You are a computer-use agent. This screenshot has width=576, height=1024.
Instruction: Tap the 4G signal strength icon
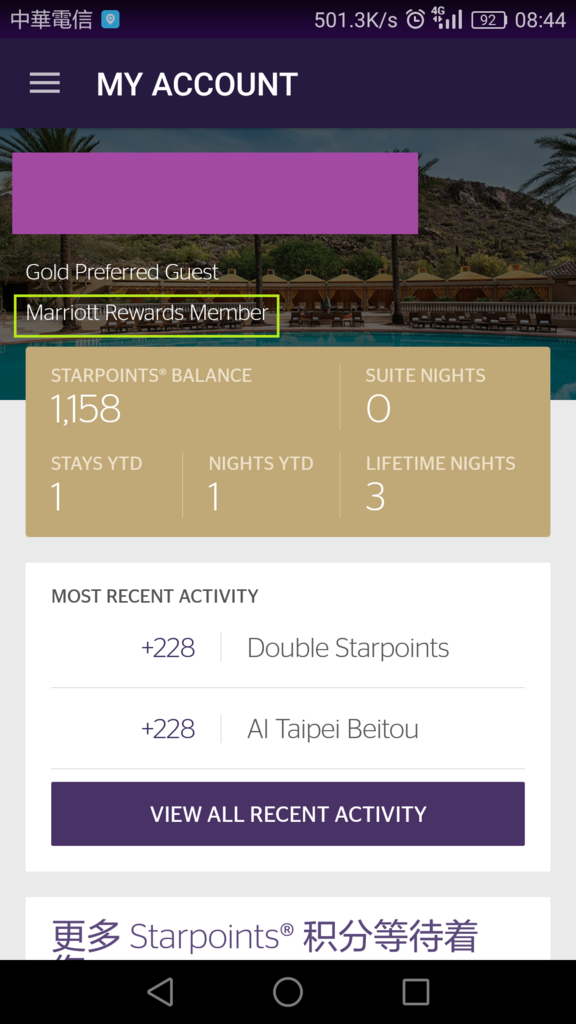(447, 18)
